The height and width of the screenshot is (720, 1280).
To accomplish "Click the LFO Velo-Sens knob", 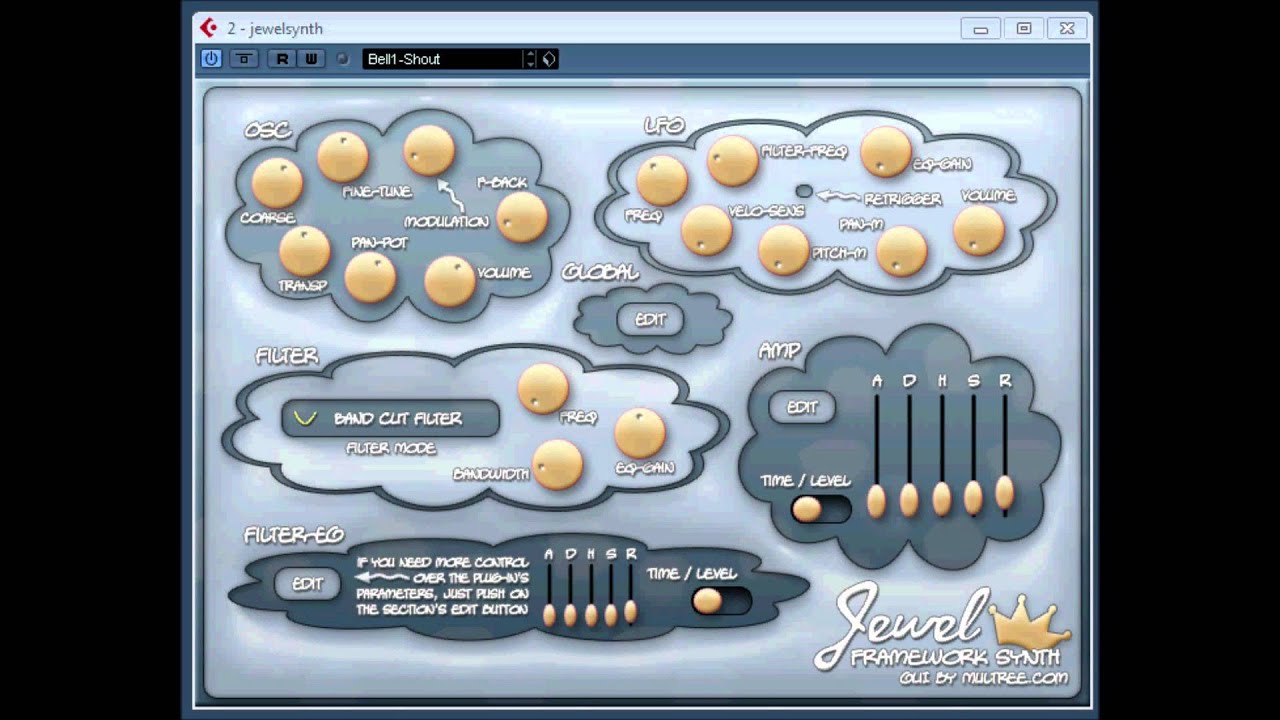I will point(706,230).
